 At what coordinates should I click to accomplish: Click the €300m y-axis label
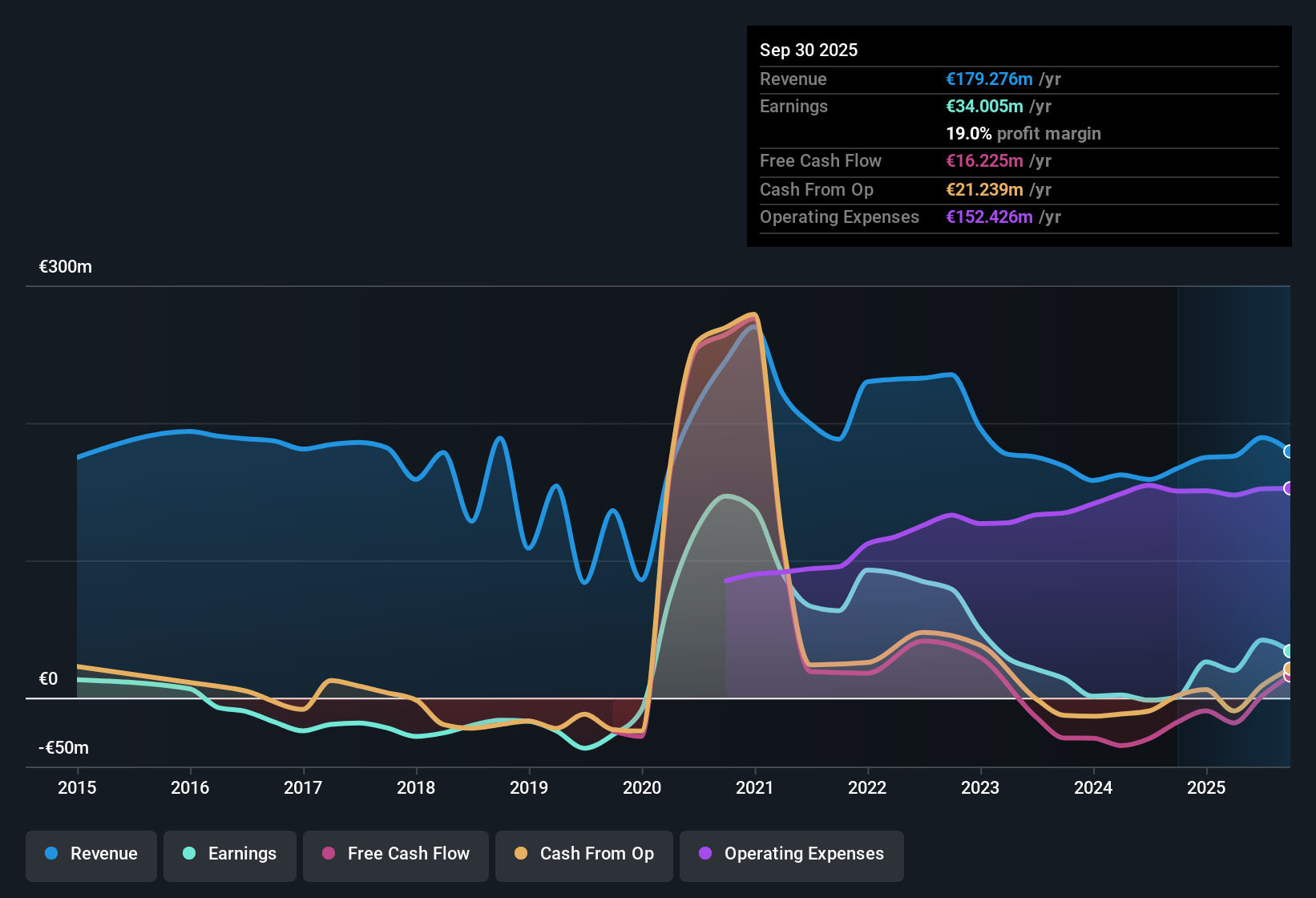coord(66,267)
